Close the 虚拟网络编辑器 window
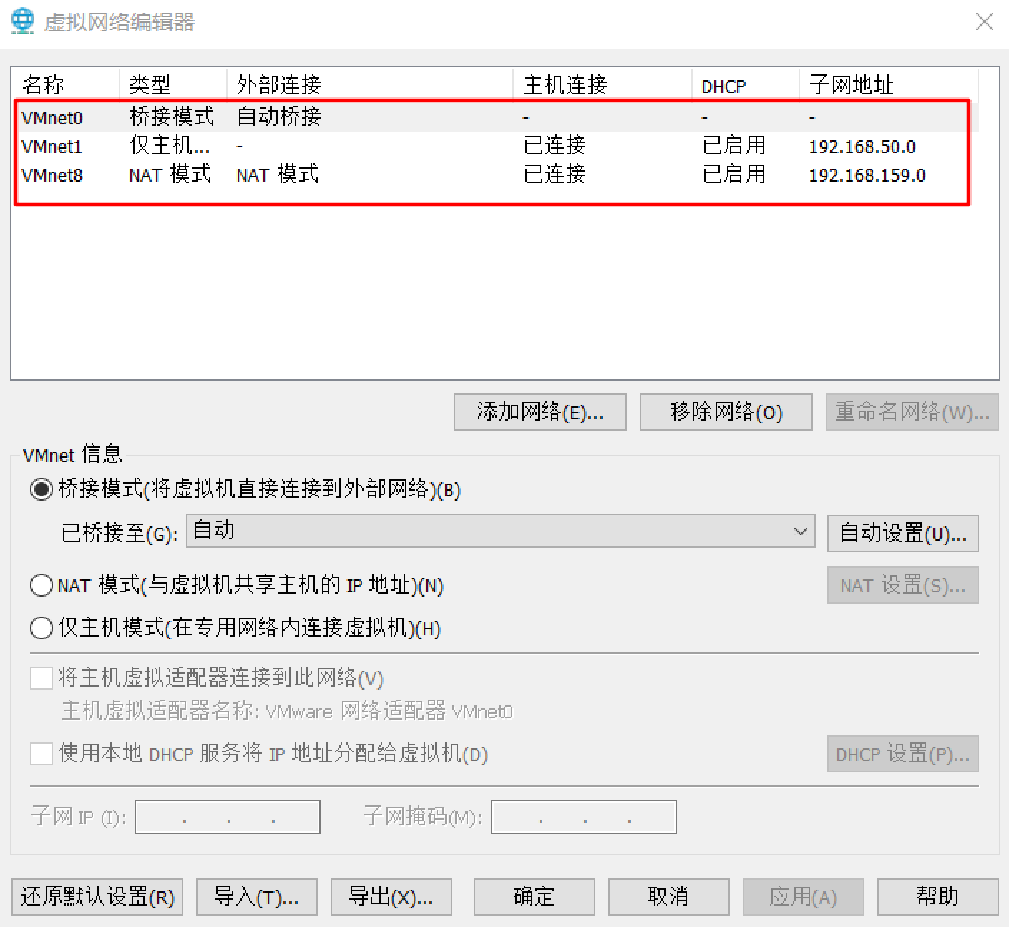Viewport: 1009px width, 928px height. click(984, 22)
